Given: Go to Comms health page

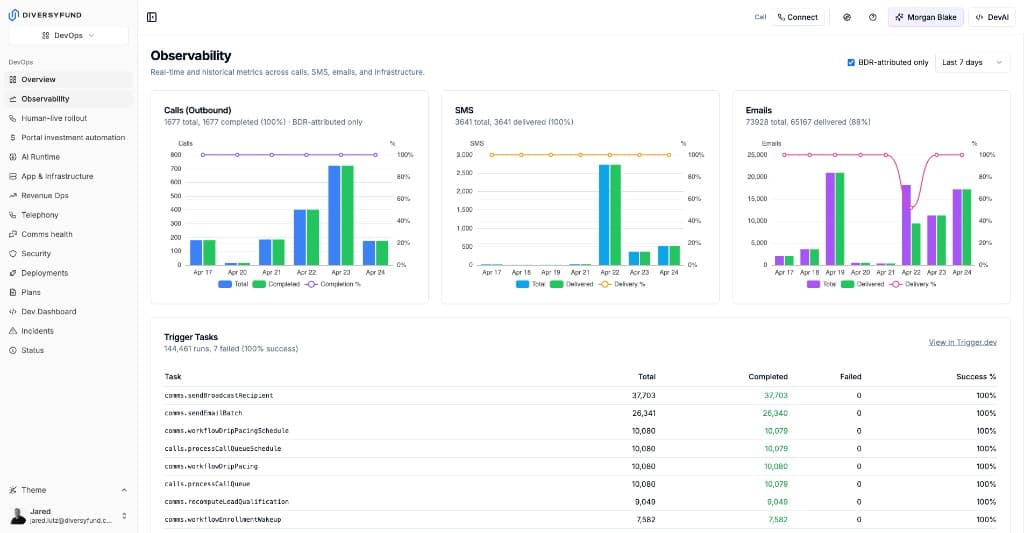Looking at the screenshot, I should [69, 234].
